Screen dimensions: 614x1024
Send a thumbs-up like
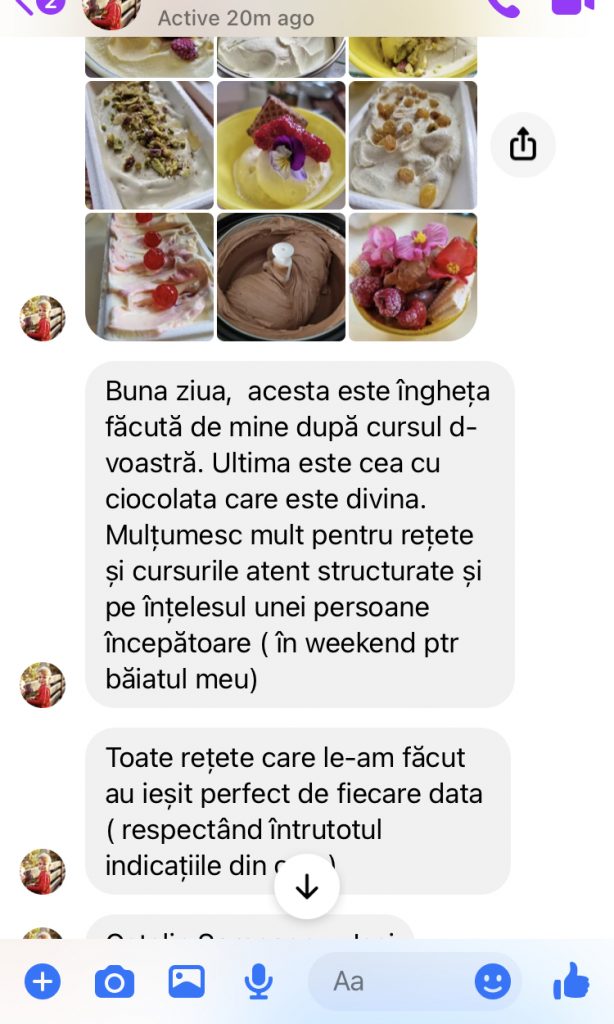click(x=571, y=980)
